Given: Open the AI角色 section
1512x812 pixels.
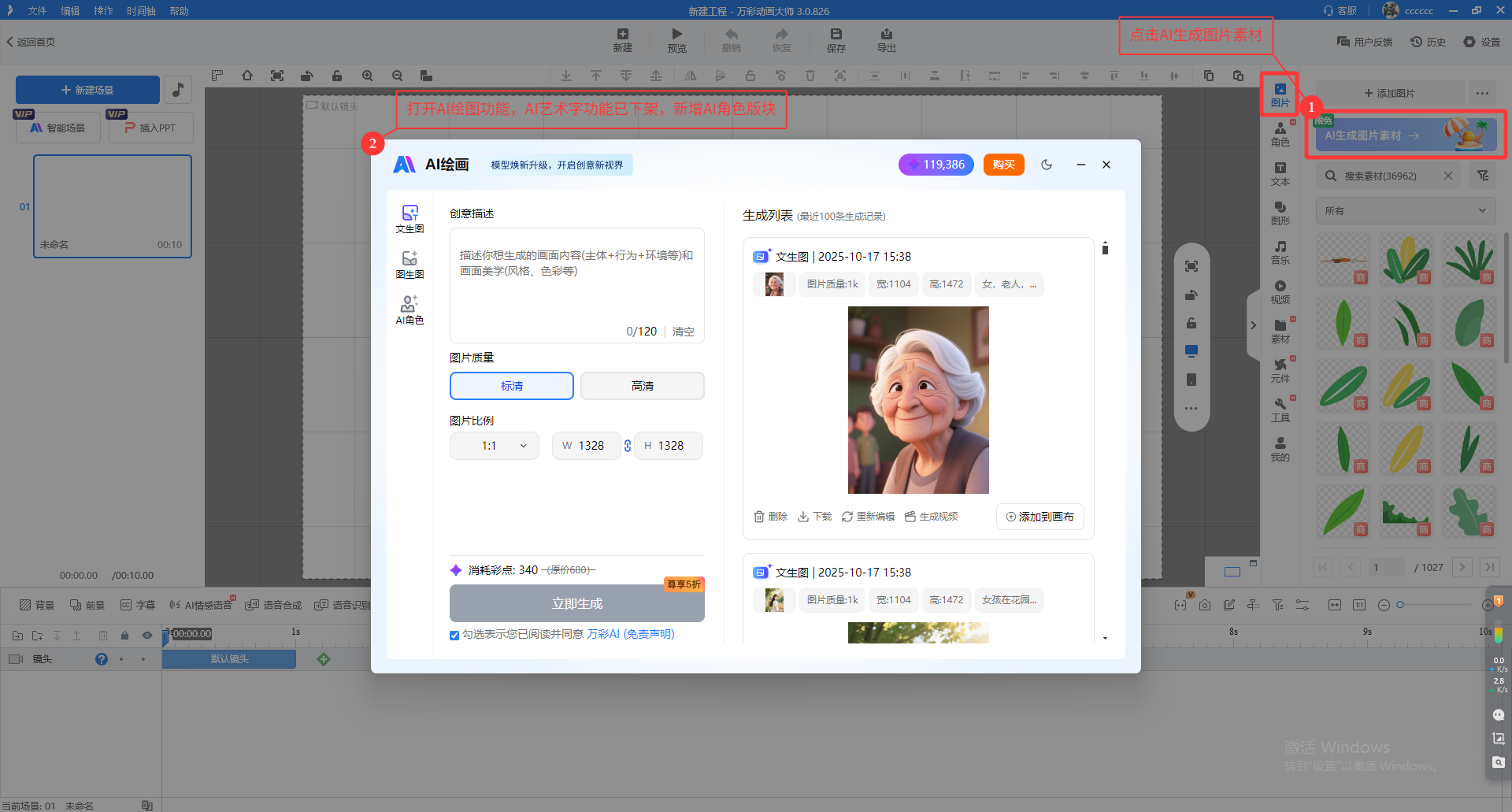Looking at the screenshot, I should pyautogui.click(x=409, y=310).
